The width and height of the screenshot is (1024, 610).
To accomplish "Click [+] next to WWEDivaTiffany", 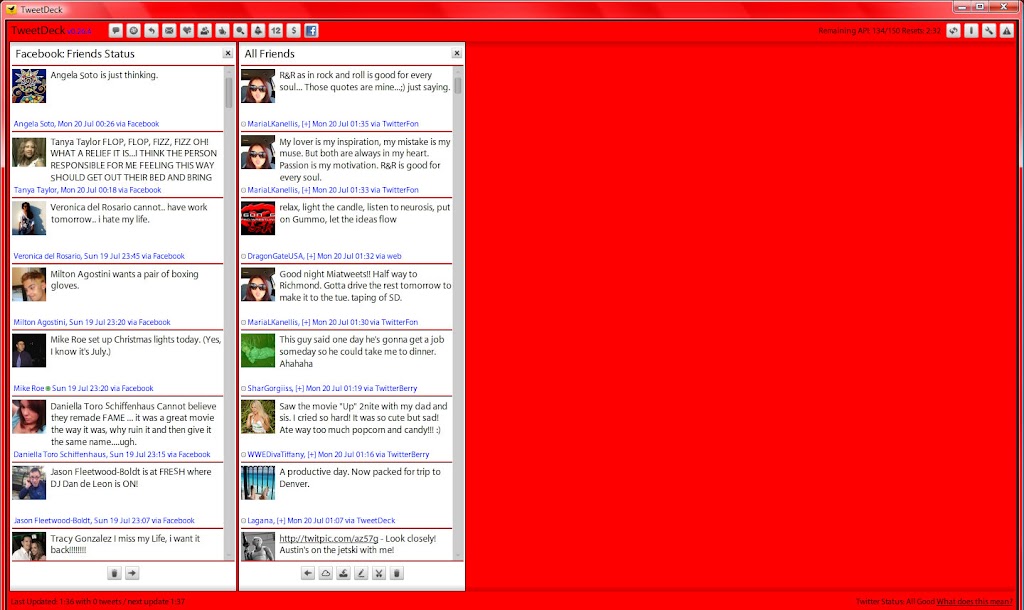I will pos(312,454).
